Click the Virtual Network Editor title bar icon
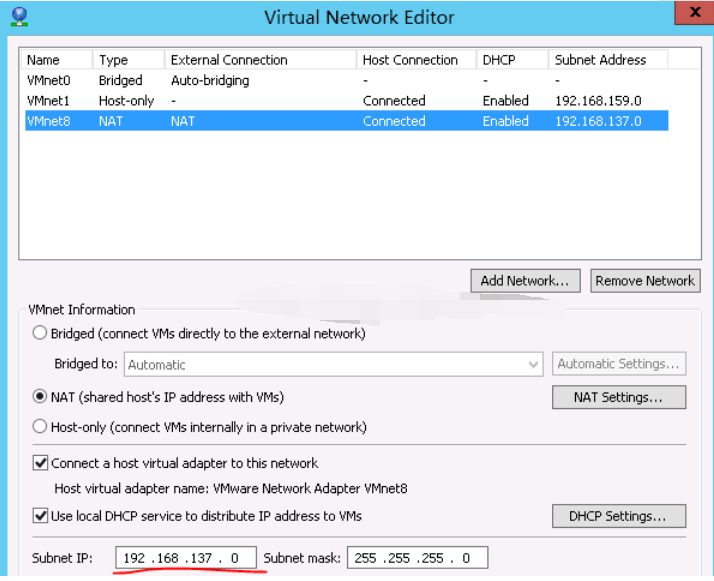Viewport: 714px width, 581px height. [19, 17]
